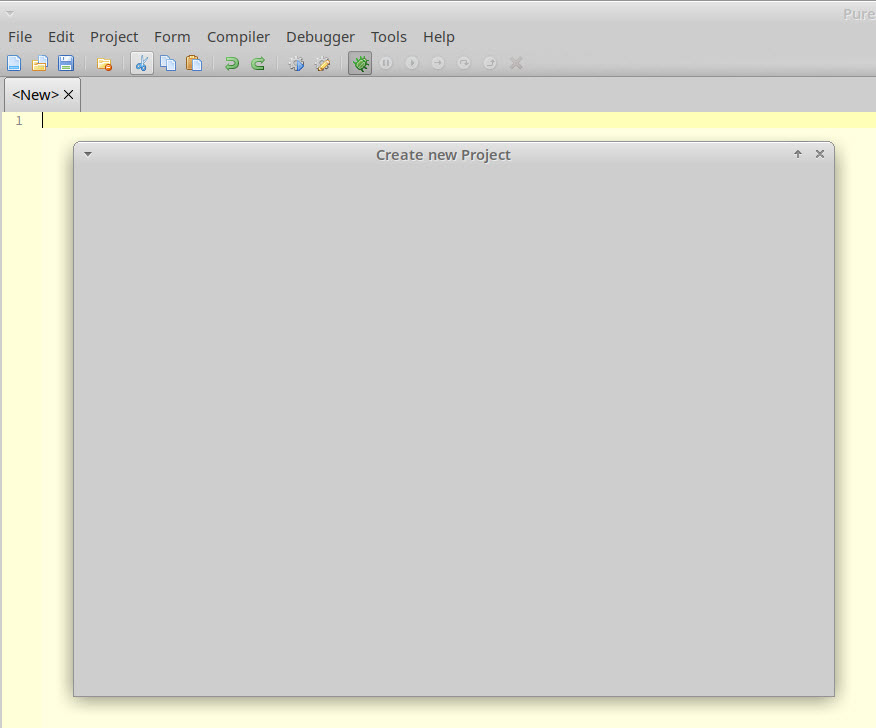
Task: Click the debugger Step Out icon
Action: (490, 63)
